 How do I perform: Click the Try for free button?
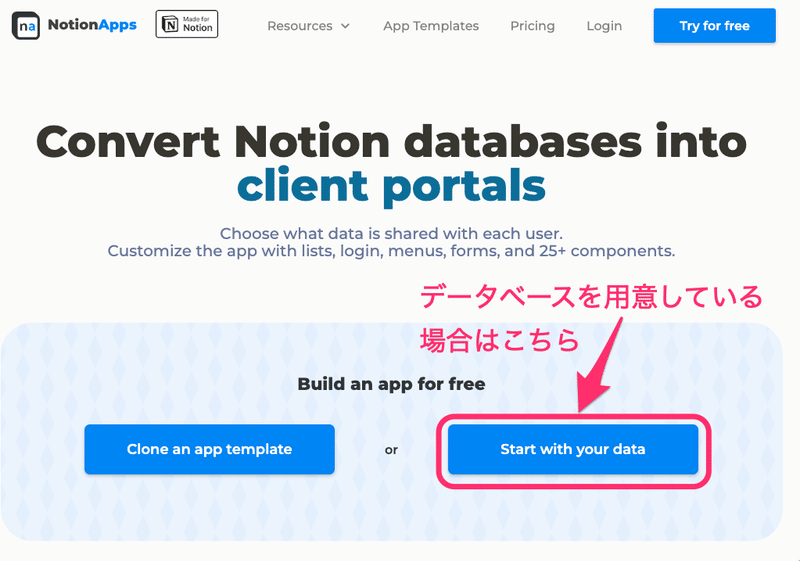[714, 26]
